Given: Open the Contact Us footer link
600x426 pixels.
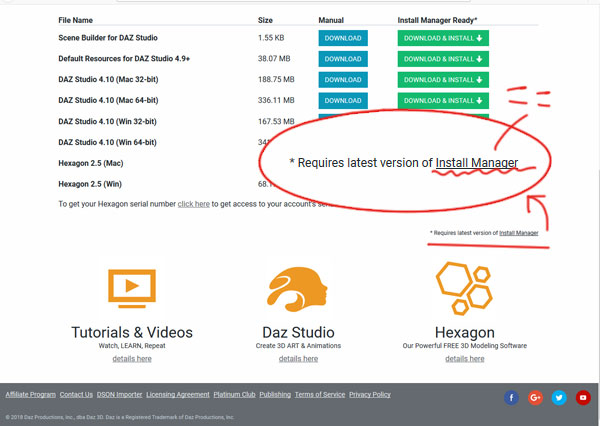Looking at the screenshot, I should pyautogui.click(x=76, y=395).
